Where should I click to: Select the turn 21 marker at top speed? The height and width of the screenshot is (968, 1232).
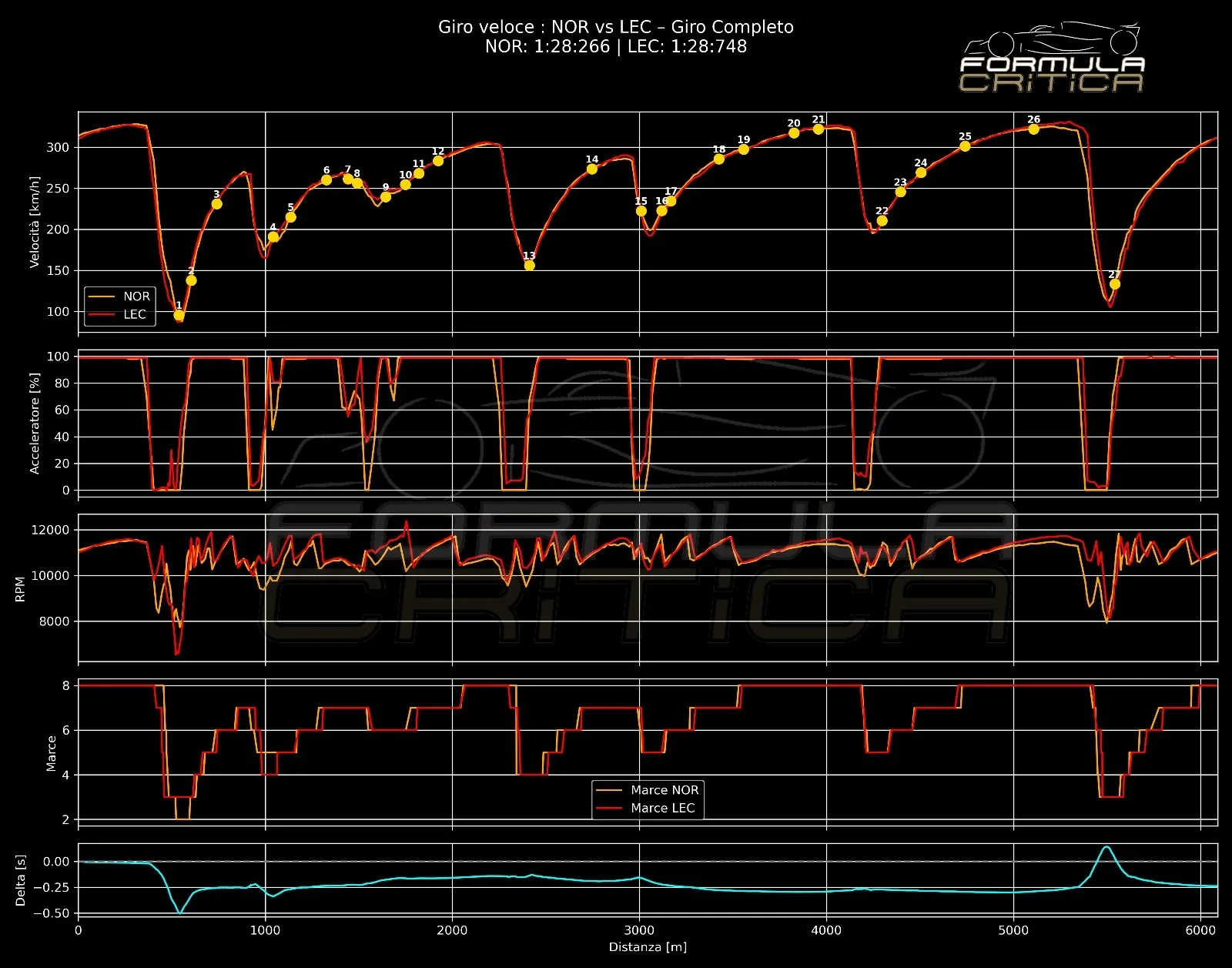point(819,129)
